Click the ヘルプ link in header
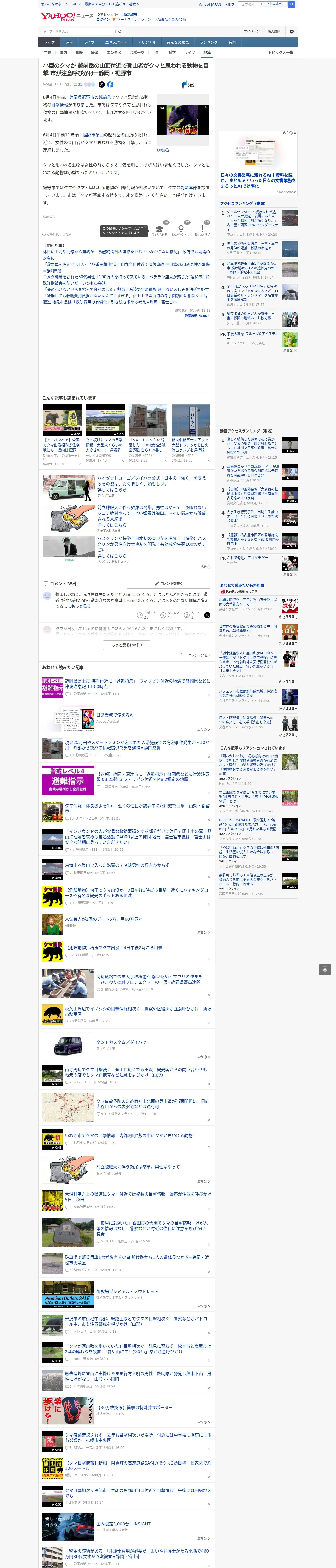 click(229, 4)
